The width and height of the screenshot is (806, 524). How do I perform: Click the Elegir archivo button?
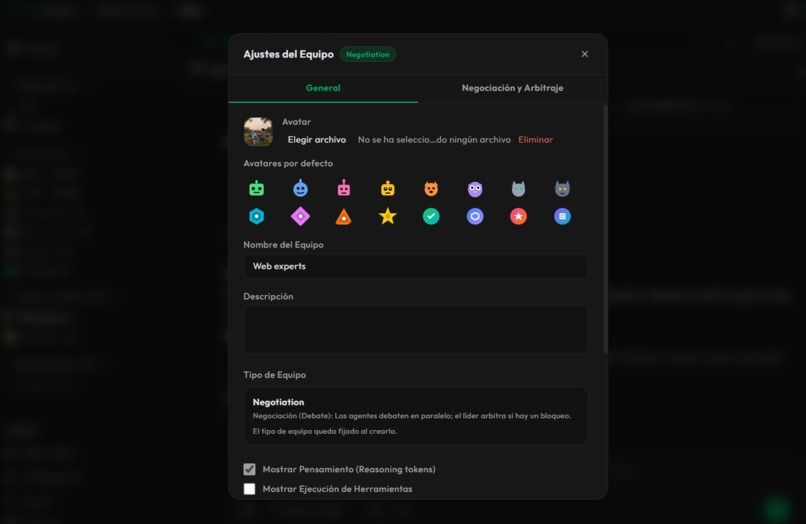click(317, 139)
